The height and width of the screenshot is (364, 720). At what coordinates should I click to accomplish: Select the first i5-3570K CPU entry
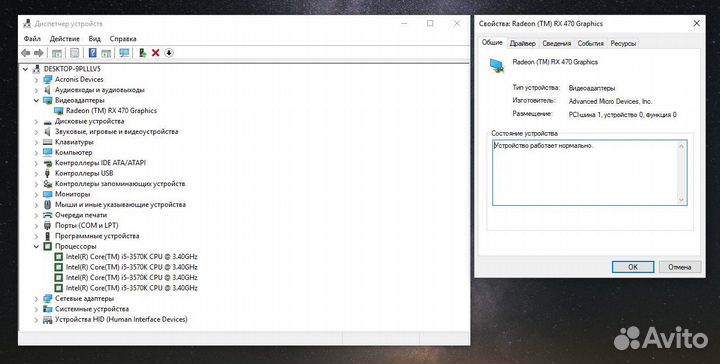click(131, 257)
